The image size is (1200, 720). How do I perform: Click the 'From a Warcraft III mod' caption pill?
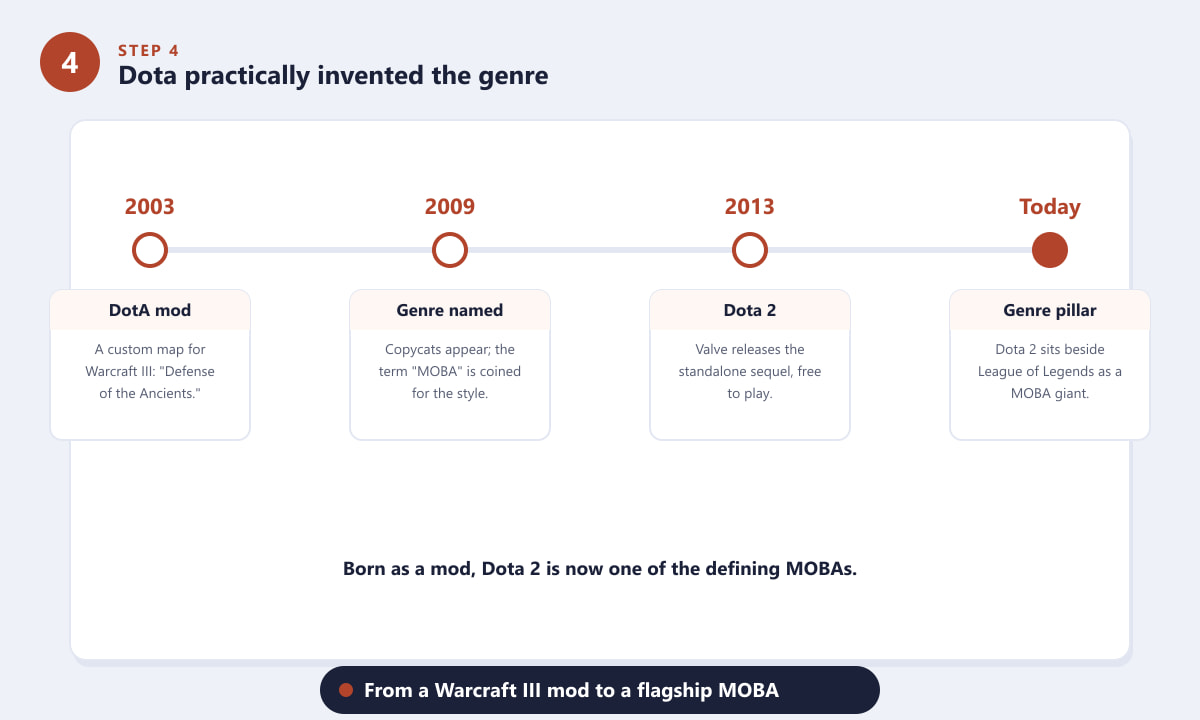coord(600,690)
